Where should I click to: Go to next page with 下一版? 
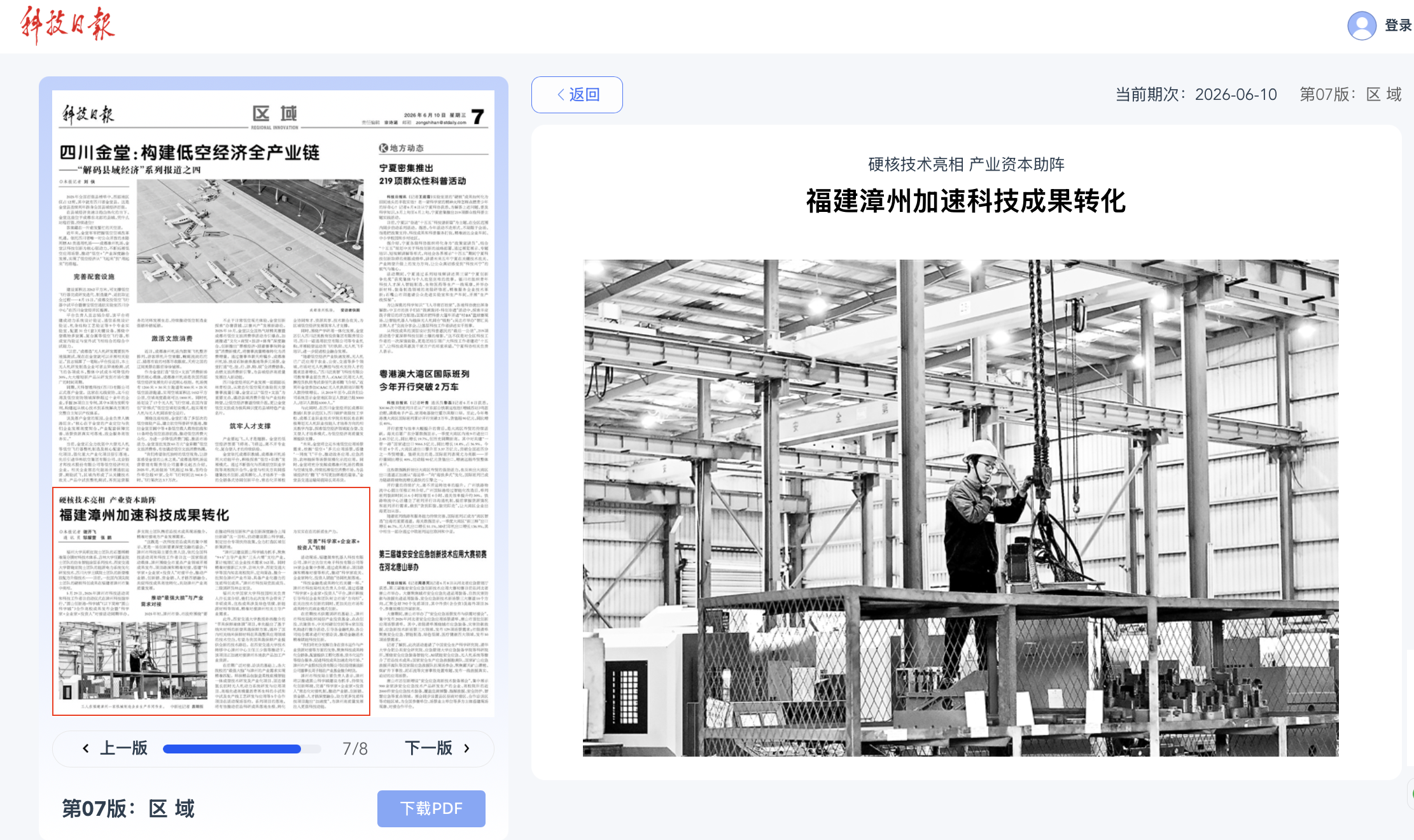click(437, 748)
